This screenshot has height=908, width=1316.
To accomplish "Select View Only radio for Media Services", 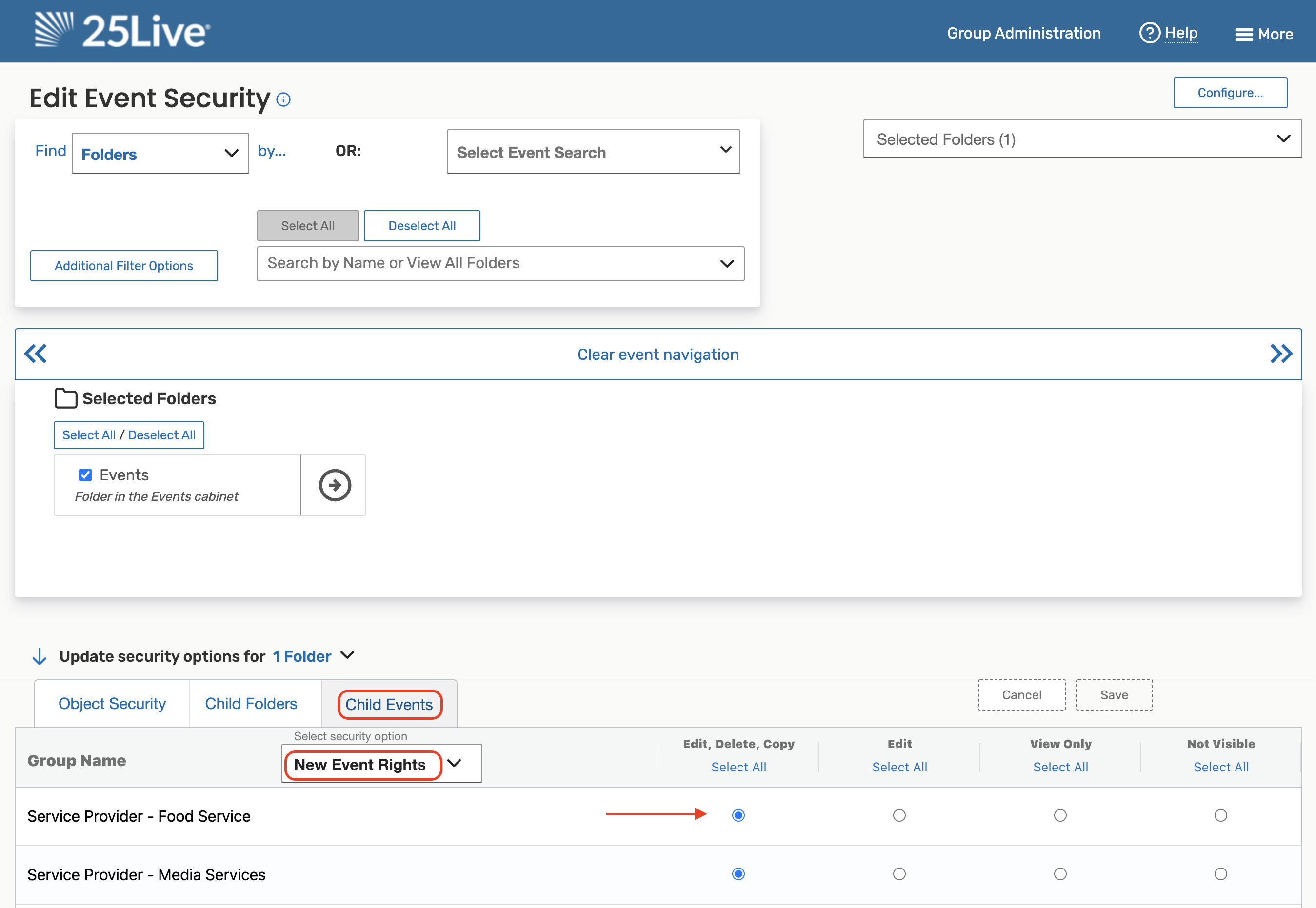I will (x=1060, y=874).
